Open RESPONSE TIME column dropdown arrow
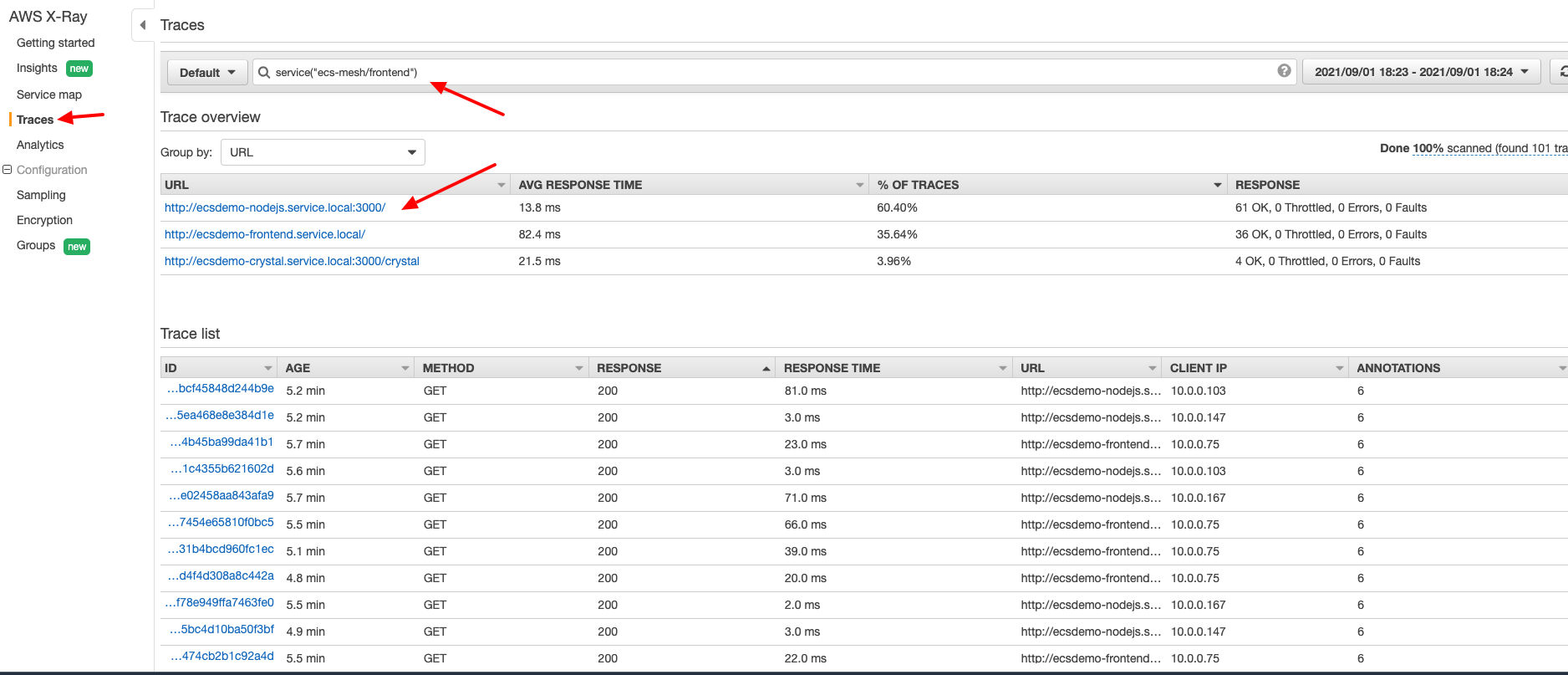Screen dimensions: 1568x675 coord(1003,368)
